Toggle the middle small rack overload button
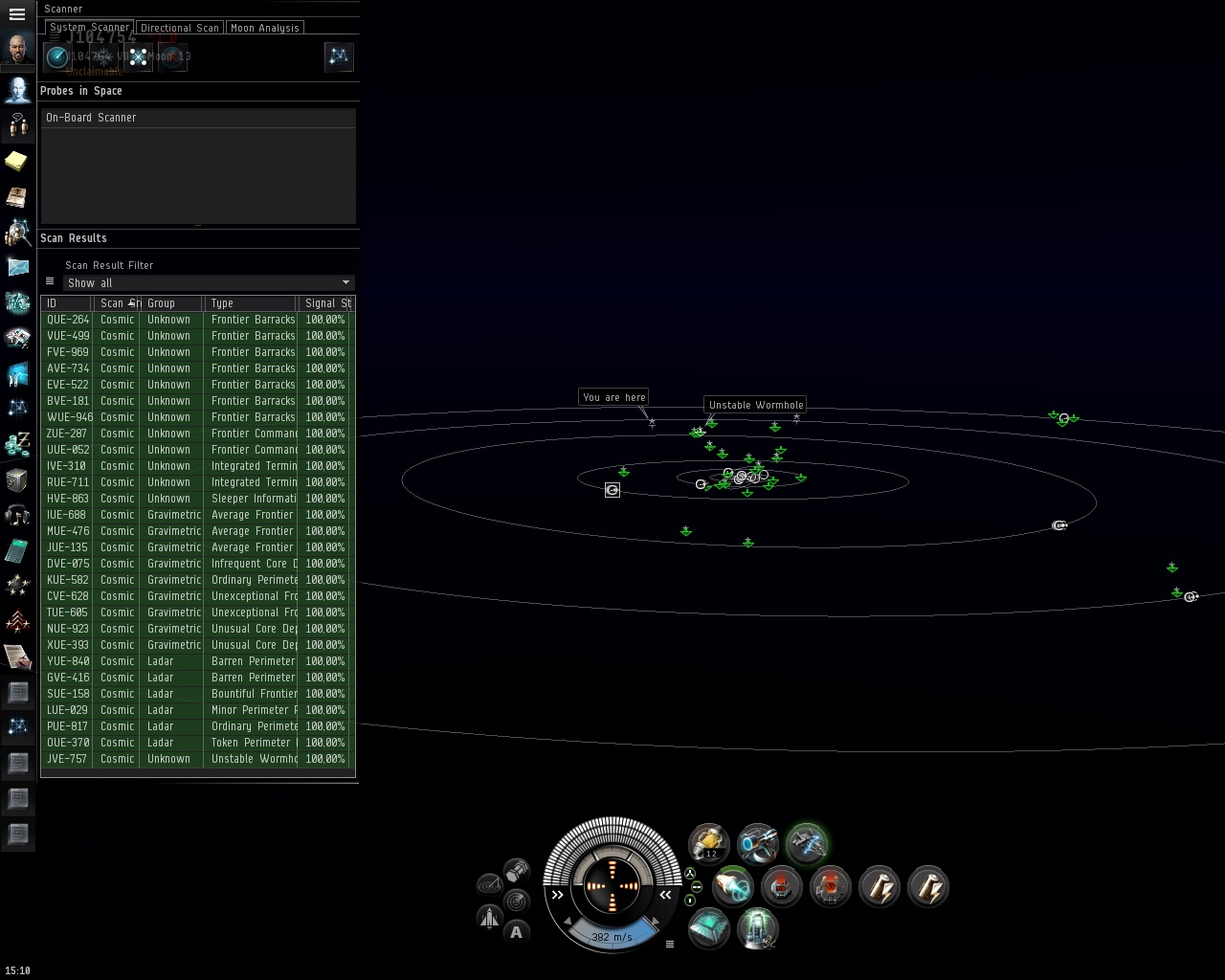The width and height of the screenshot is (1225, 980). pyautogui.click(x=696, y=887)
